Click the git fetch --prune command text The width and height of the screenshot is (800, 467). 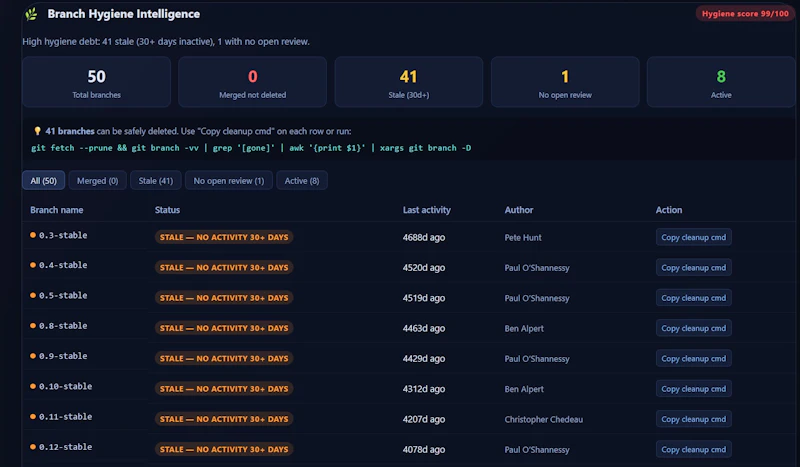[x=251, y=148]
